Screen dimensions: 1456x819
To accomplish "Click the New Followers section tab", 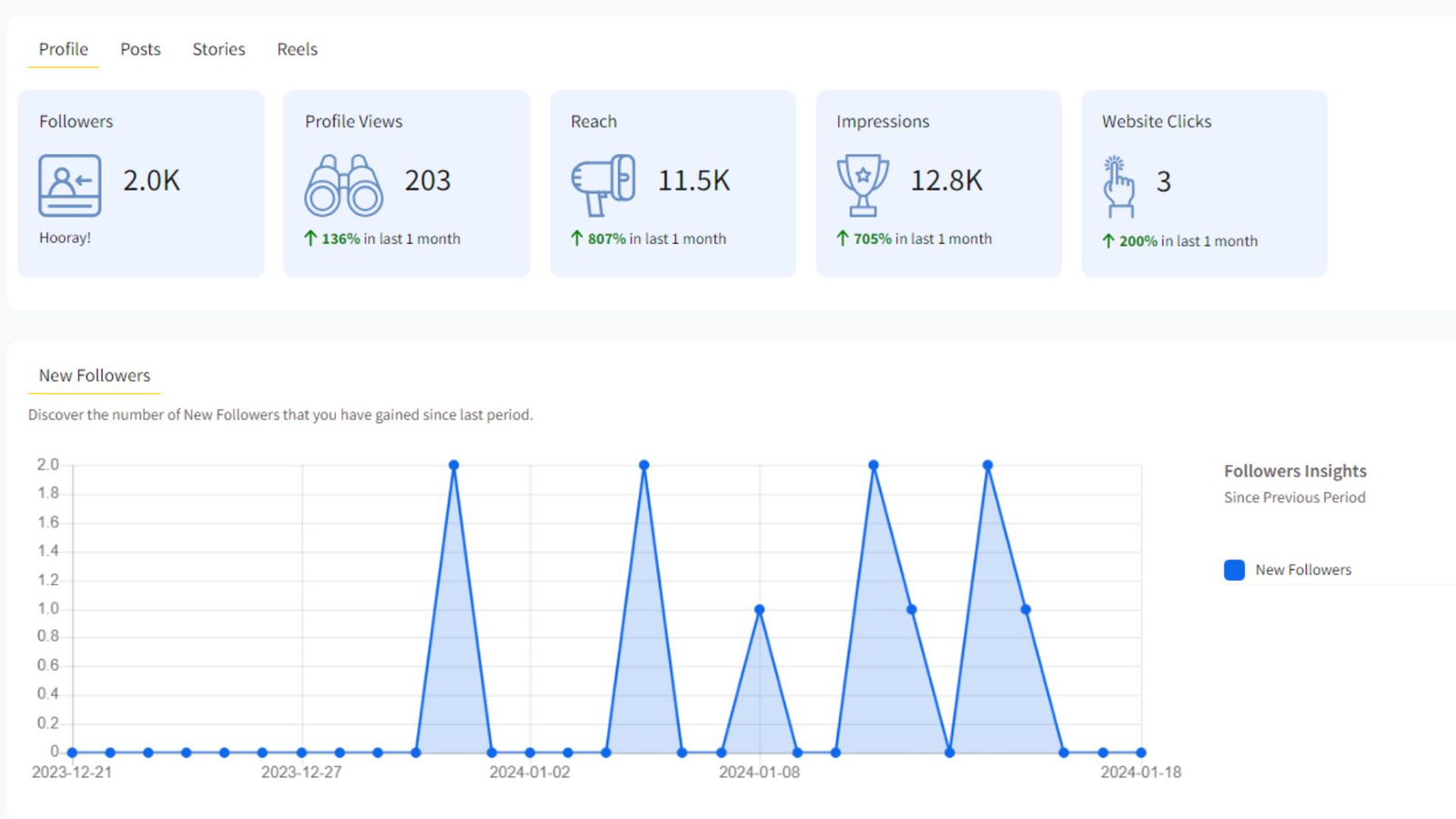I will 94,376.
